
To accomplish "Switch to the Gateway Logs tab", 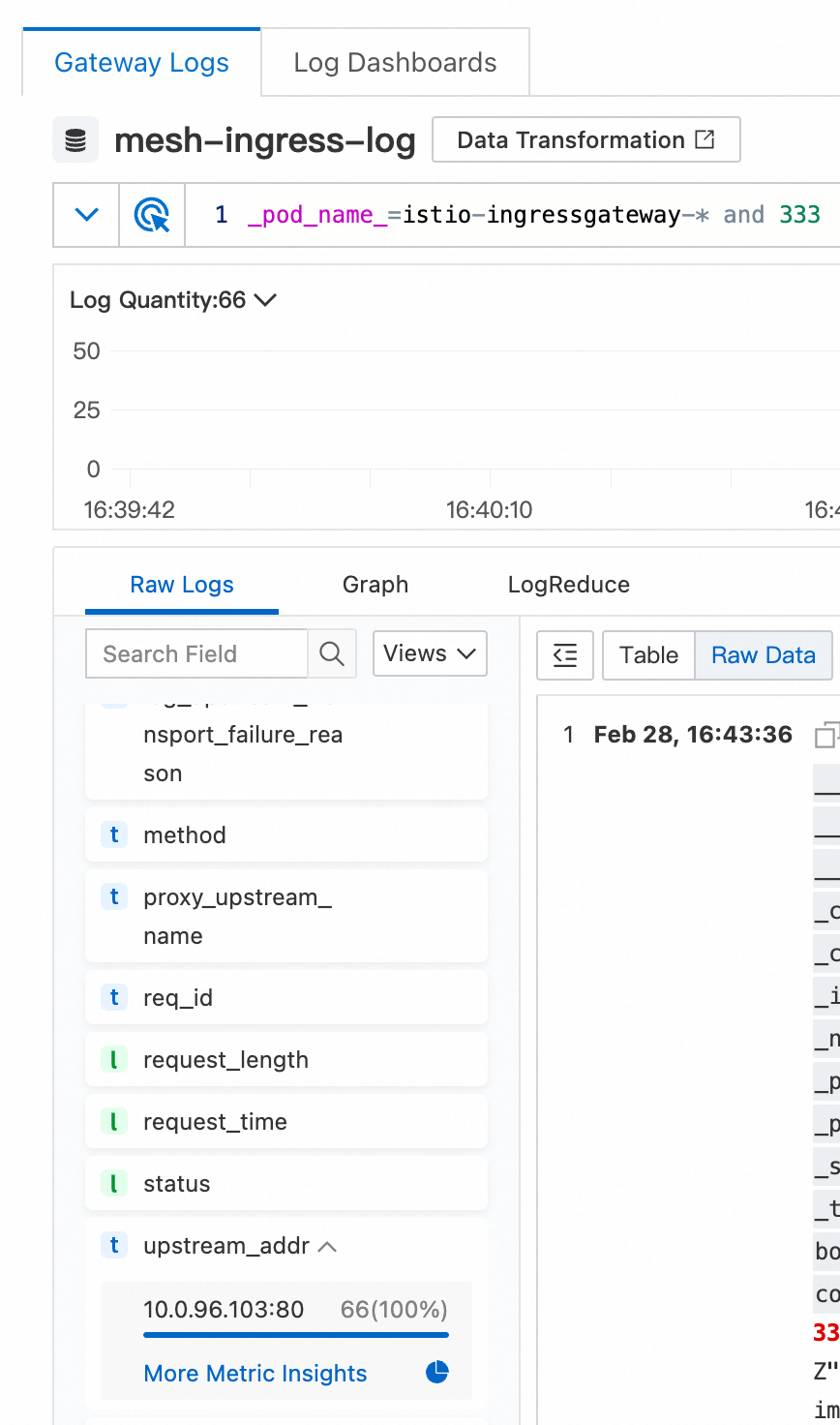I will pyautogui.click(x=141, y=63).
